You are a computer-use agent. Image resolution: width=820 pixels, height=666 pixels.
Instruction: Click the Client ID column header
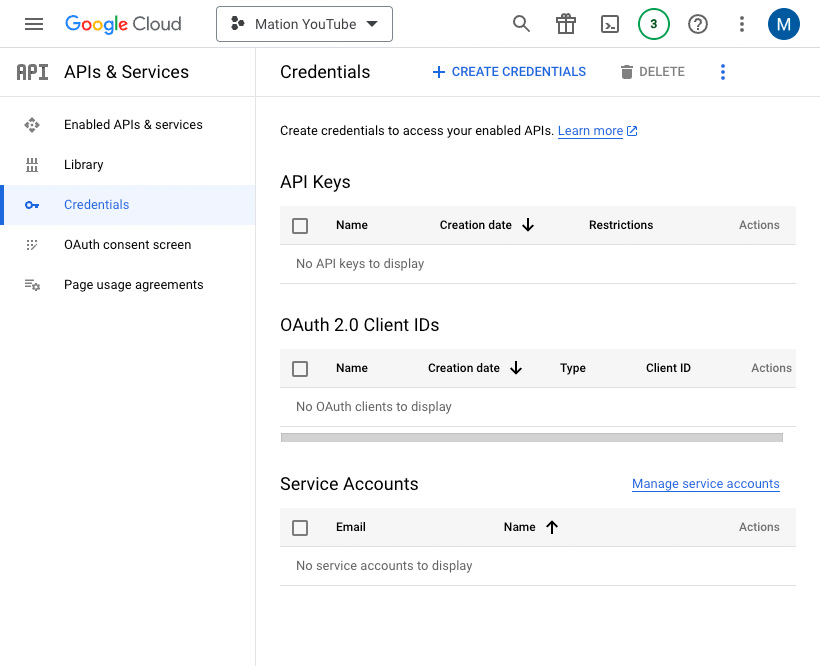coord(668,368)
